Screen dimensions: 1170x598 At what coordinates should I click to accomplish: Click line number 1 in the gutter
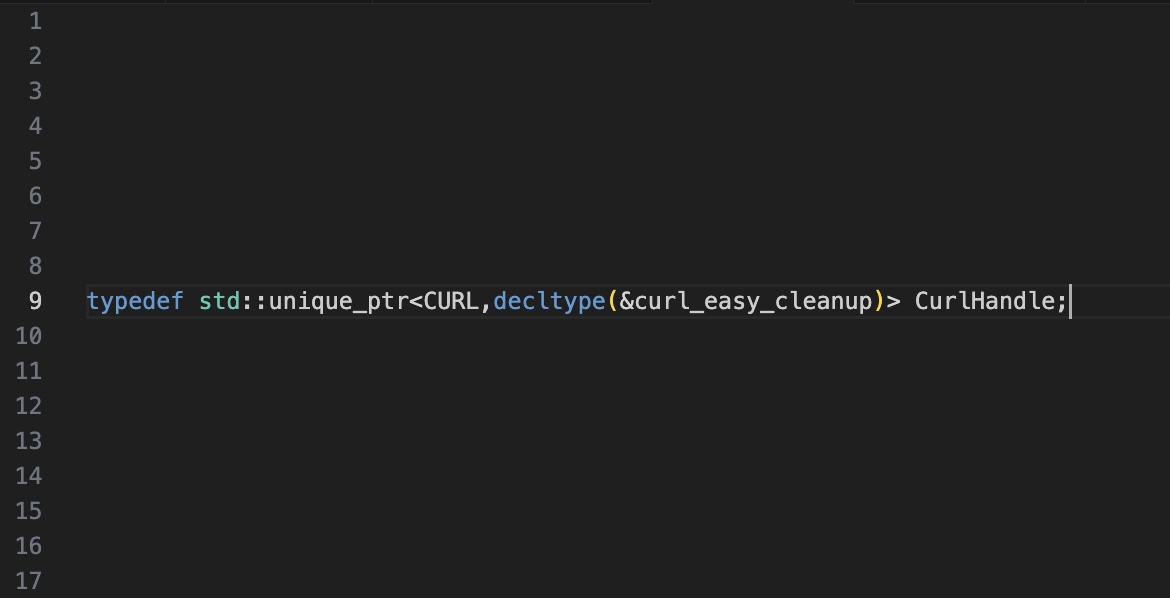[35, 21]
